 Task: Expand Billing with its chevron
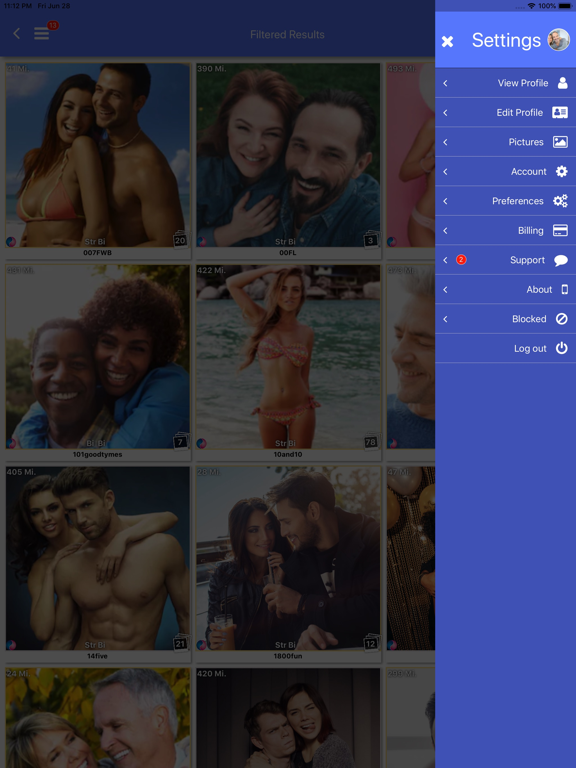tap(445, 230)
